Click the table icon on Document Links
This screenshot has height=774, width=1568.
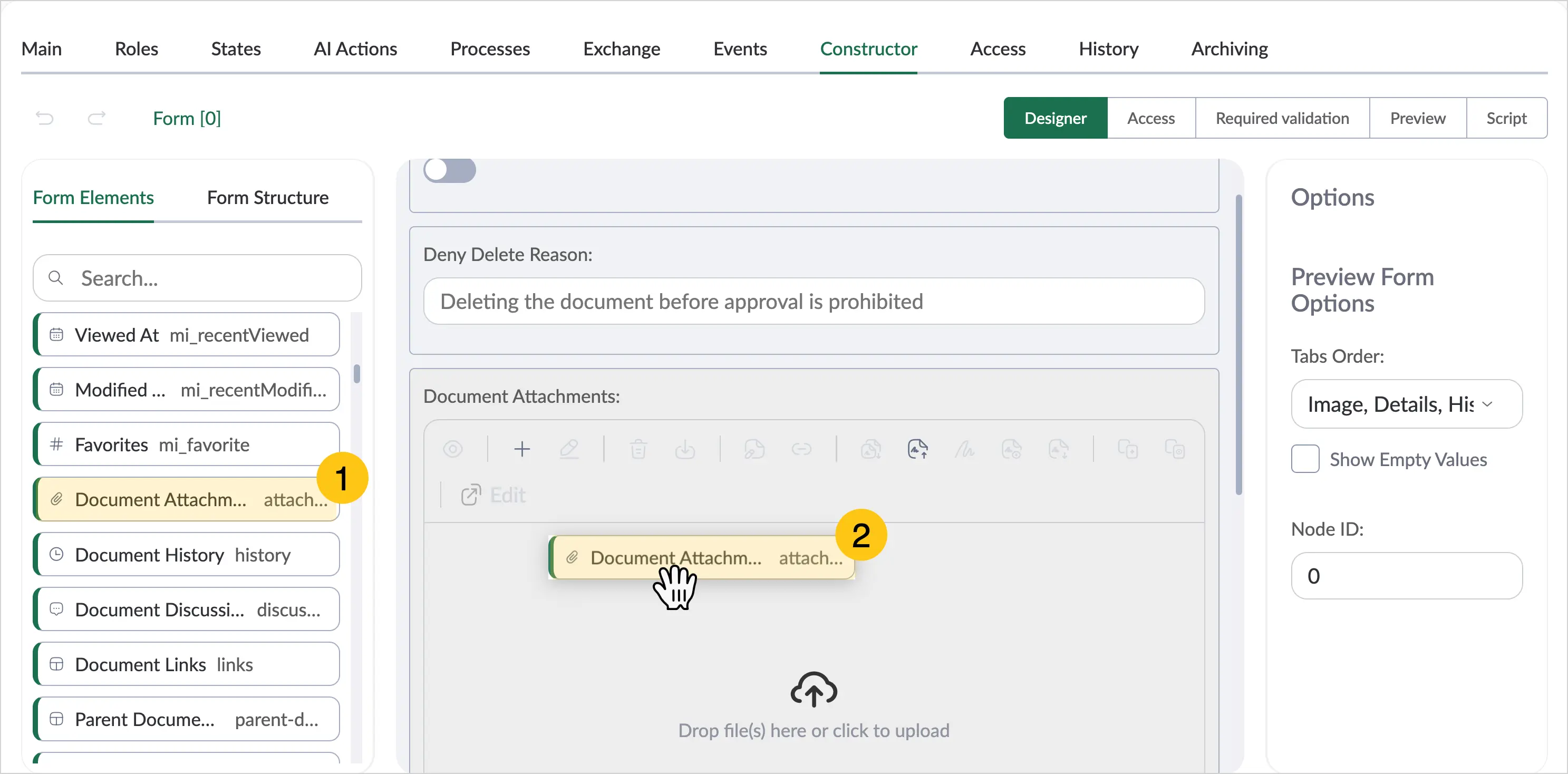pos(56,664)
